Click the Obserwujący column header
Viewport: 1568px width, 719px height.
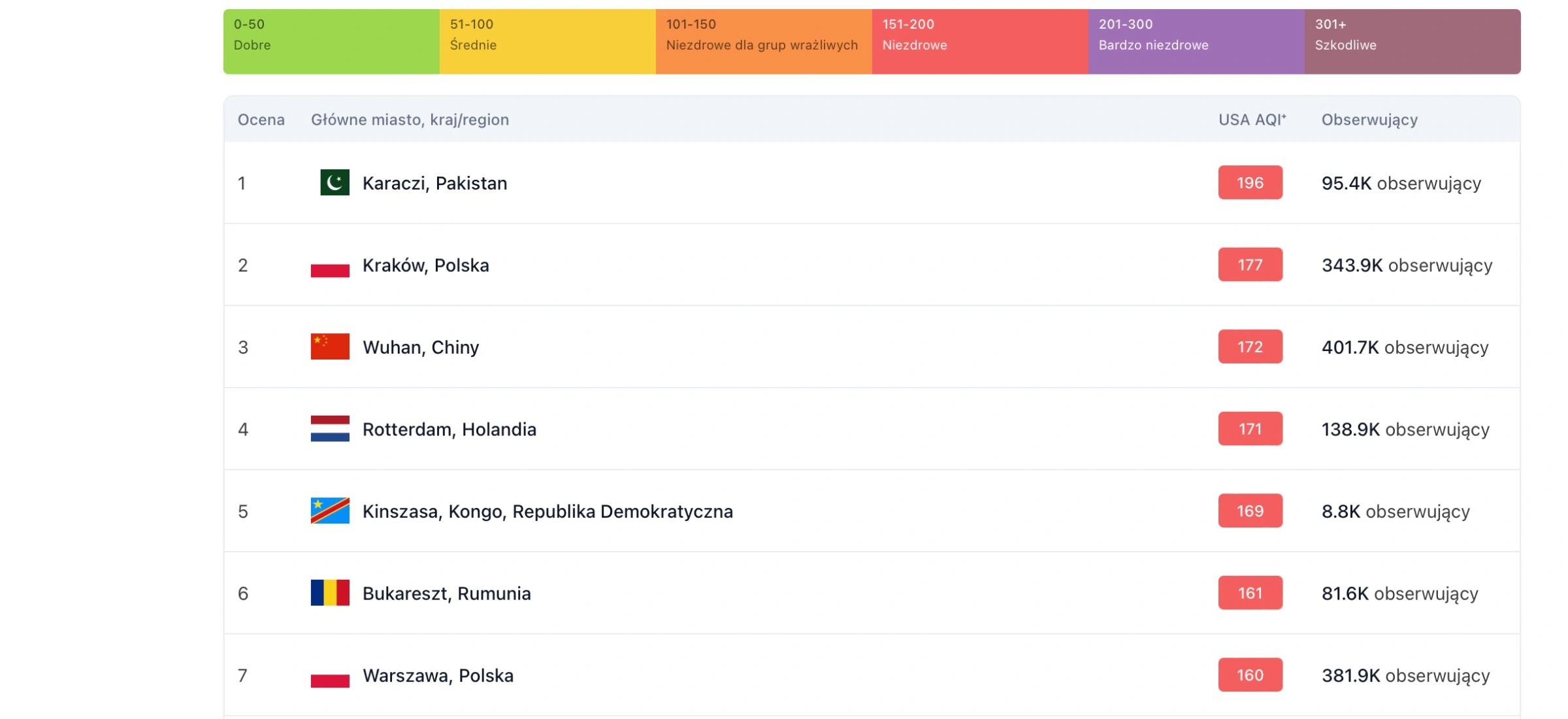click(x=1369, y=120)
